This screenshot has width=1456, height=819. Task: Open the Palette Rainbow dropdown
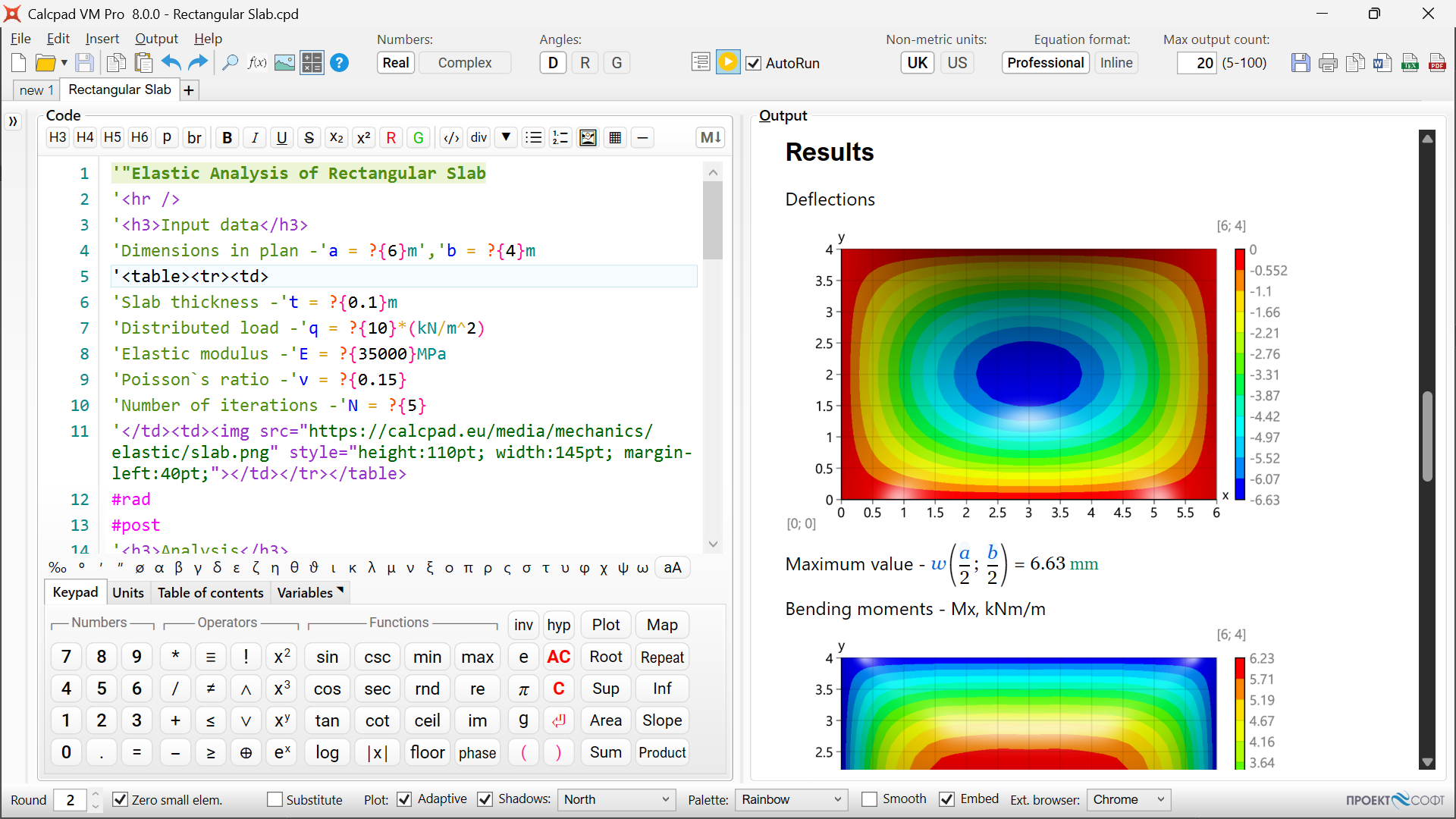tap(792, 799)
